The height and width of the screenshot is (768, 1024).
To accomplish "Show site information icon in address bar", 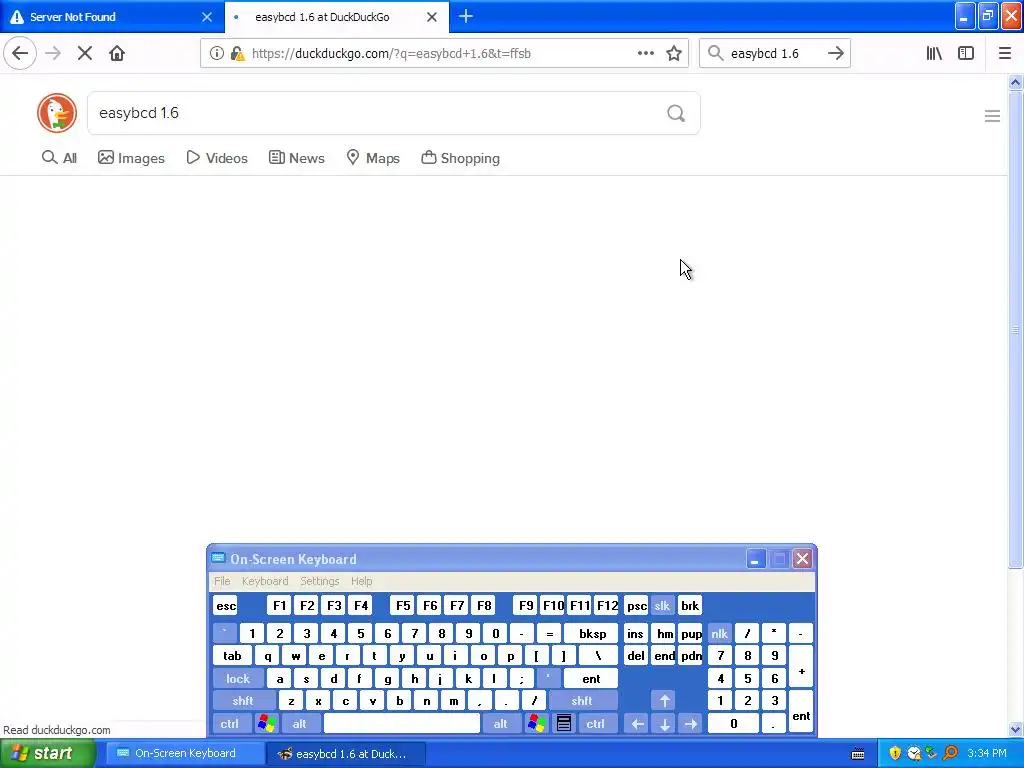I will pos(217,54).
